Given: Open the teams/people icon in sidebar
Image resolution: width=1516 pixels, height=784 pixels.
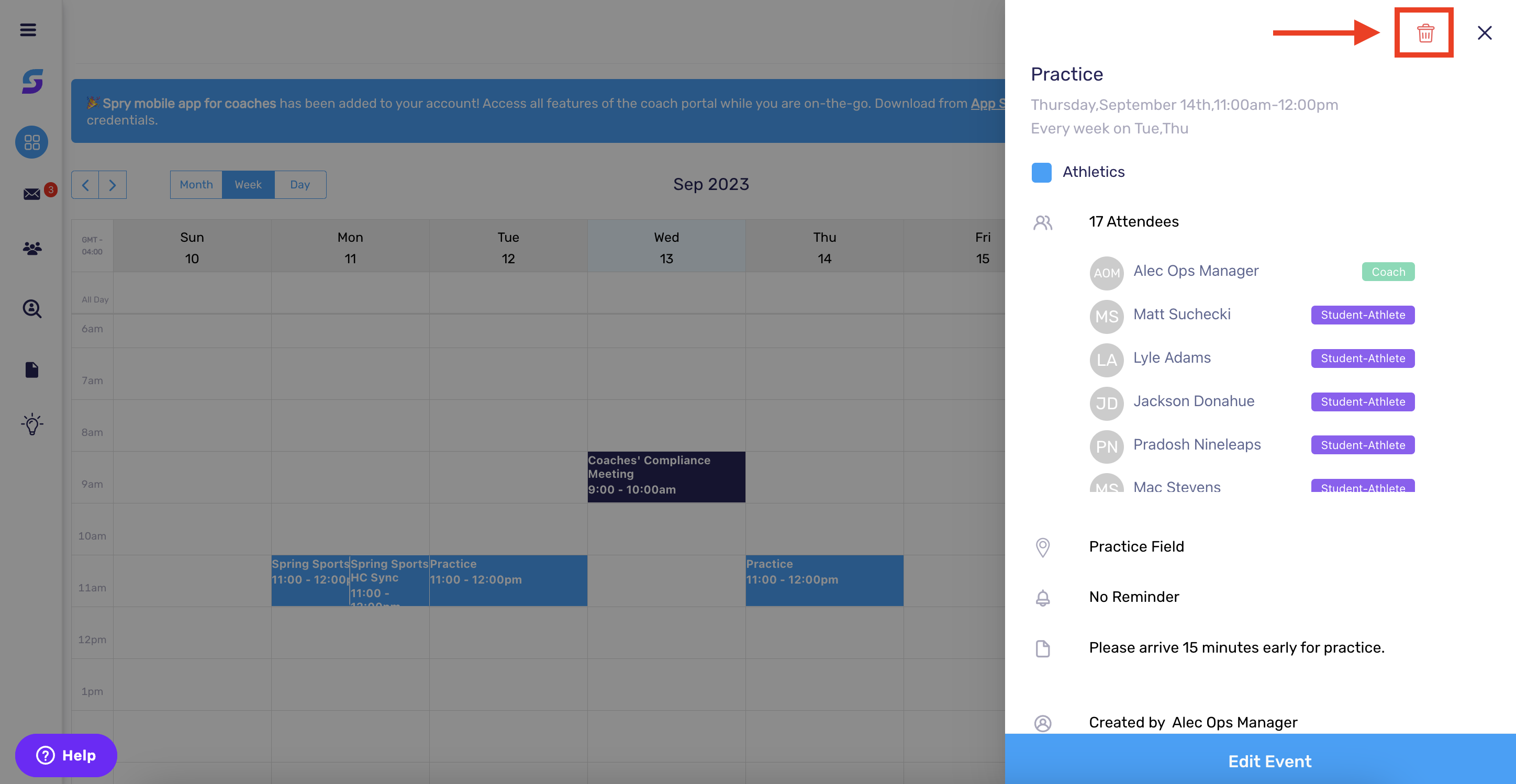Looking at the screenshot, I should coord(31,249).
